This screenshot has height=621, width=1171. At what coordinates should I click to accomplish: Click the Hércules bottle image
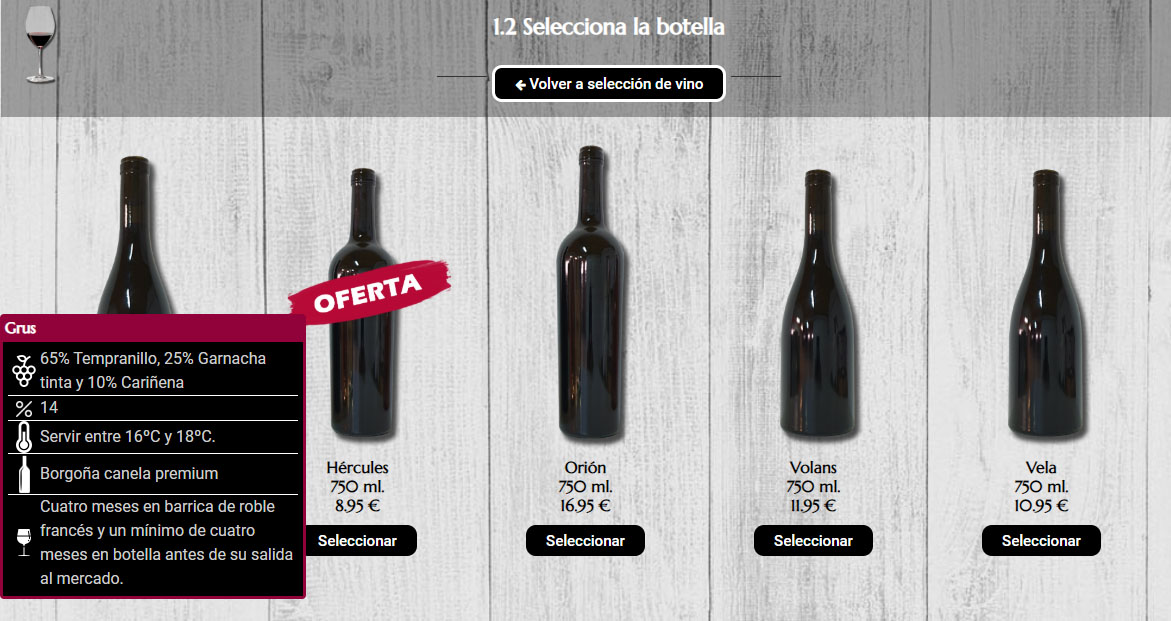pyautogui.click(x=362, y=304)
